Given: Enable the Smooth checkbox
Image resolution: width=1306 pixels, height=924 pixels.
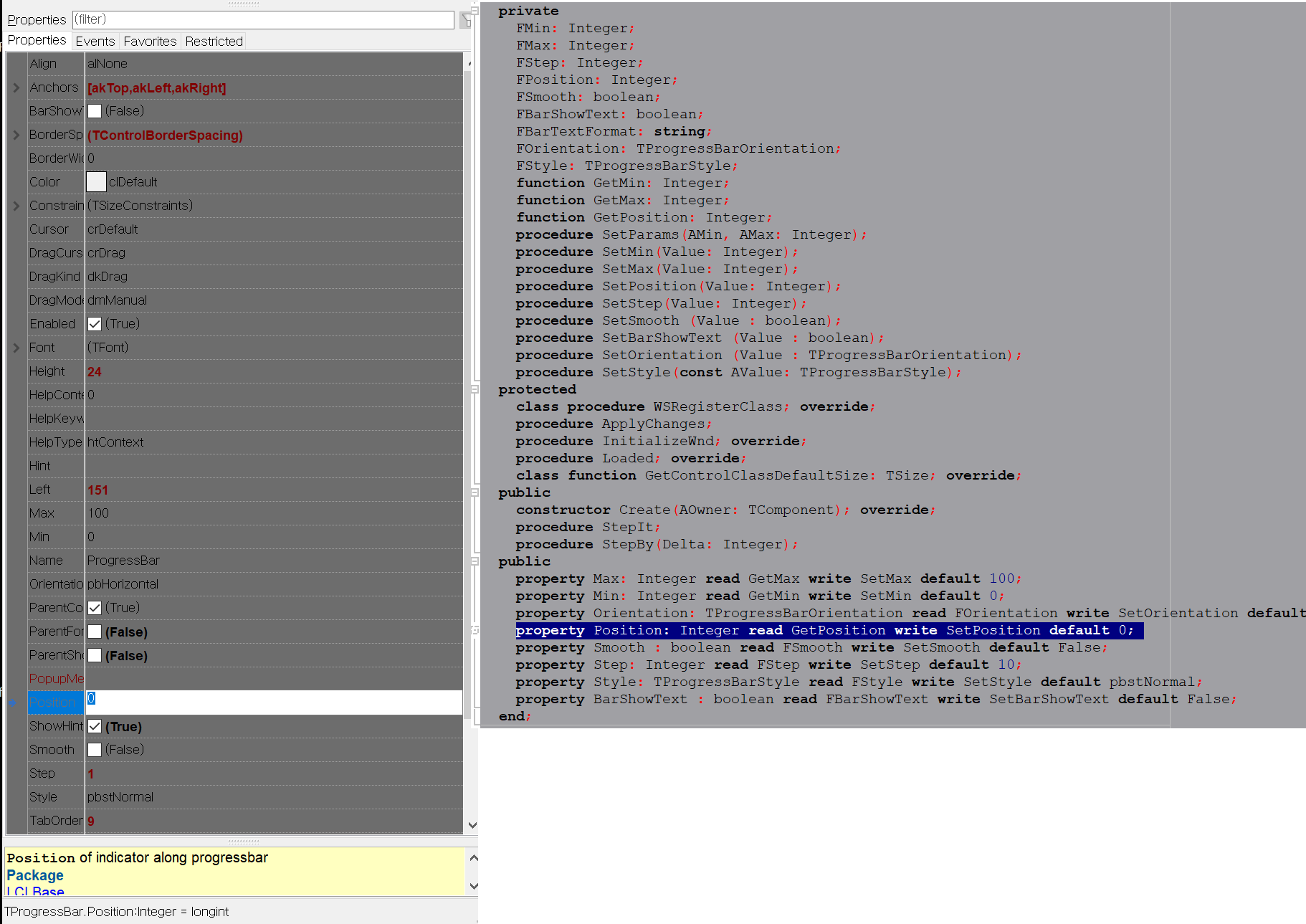Looking at the screenshot, I should point(95,749).
